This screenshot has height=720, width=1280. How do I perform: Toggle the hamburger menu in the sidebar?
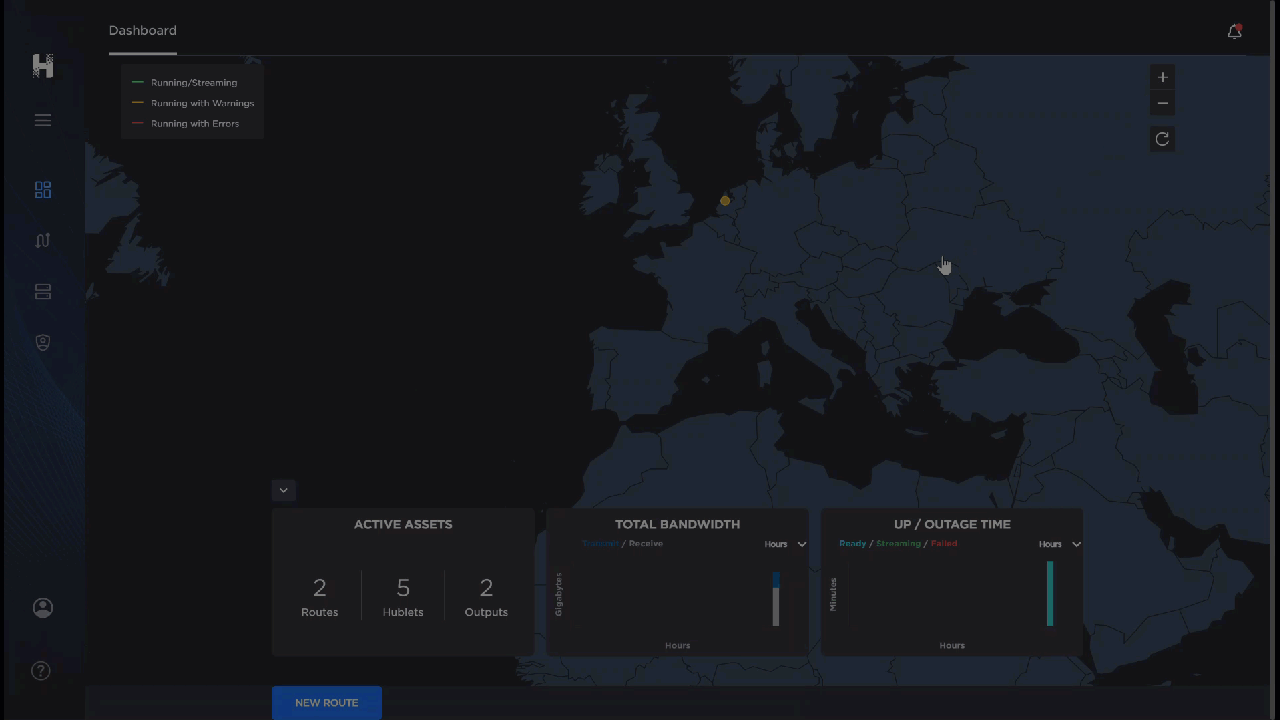[42, 120]
